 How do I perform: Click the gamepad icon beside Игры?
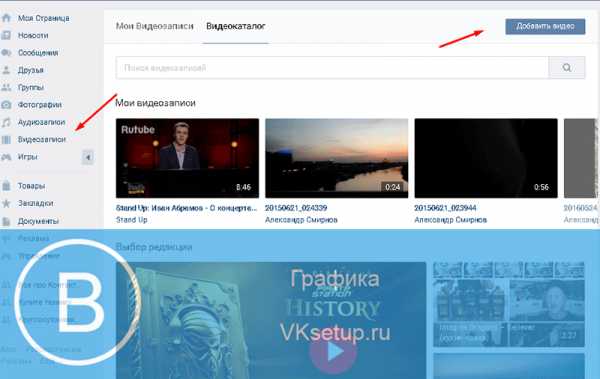(x=6, y=157)
